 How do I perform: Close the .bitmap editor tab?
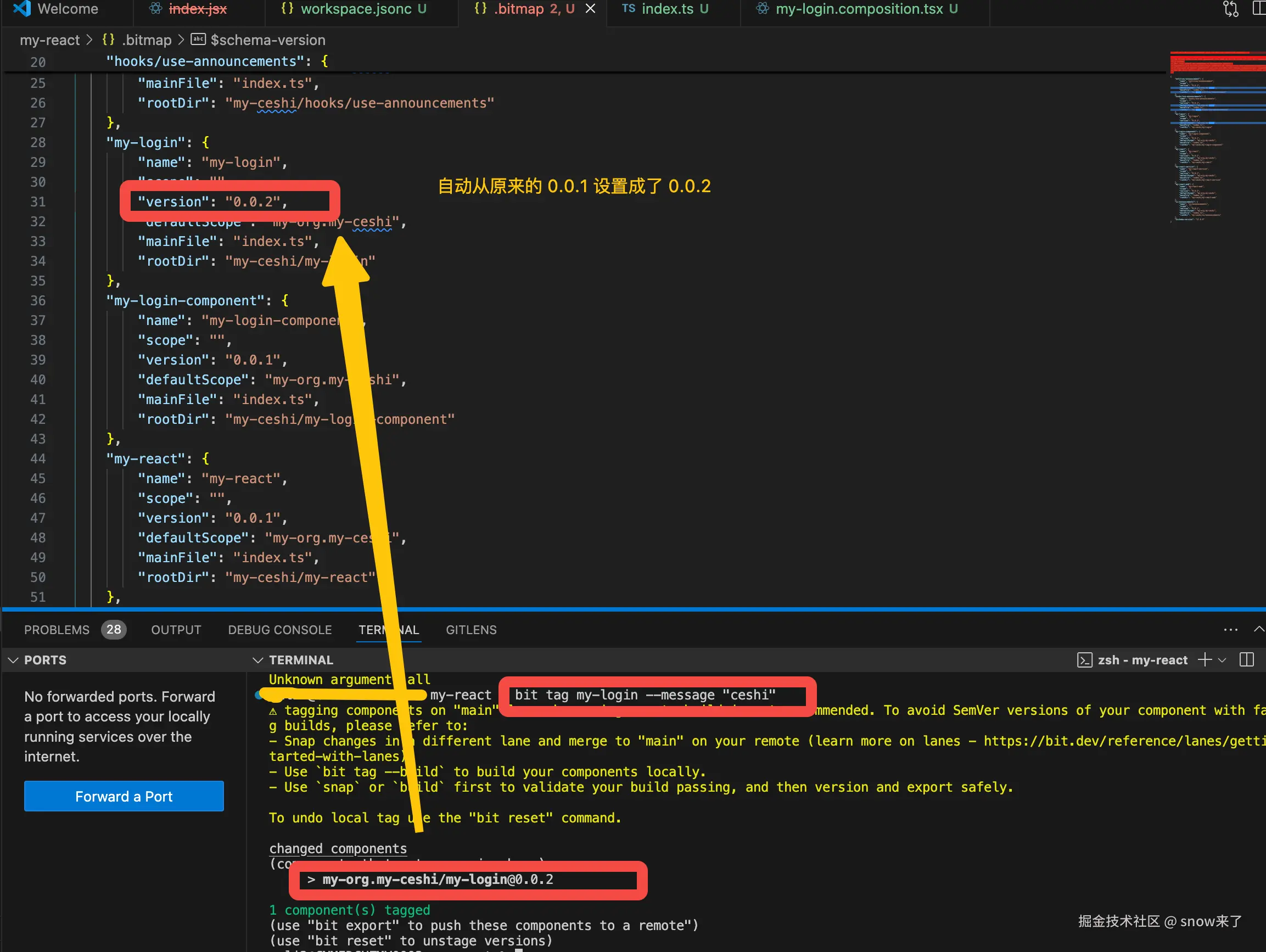(590, 9)
